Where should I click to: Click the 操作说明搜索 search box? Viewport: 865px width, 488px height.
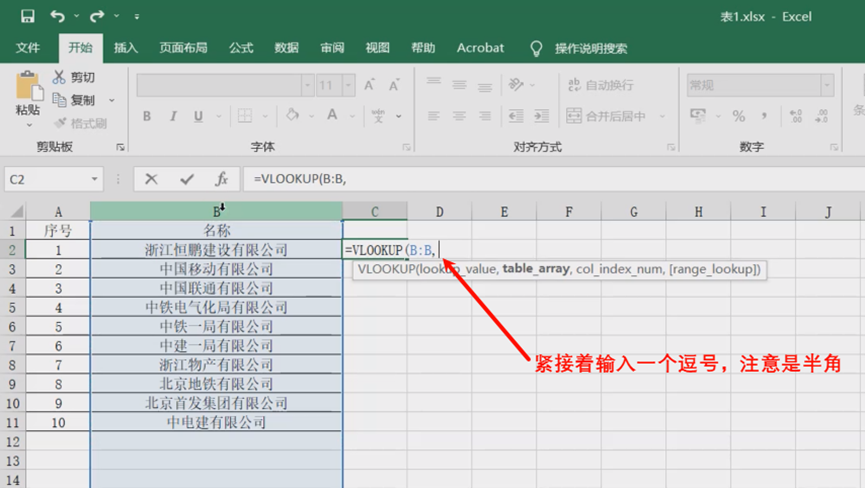(x=591, y=49)
